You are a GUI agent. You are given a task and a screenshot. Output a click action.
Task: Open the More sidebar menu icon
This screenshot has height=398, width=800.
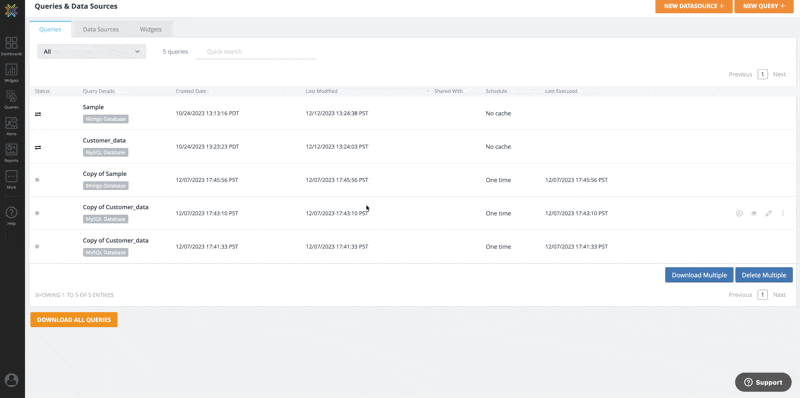tap(11, 179)
